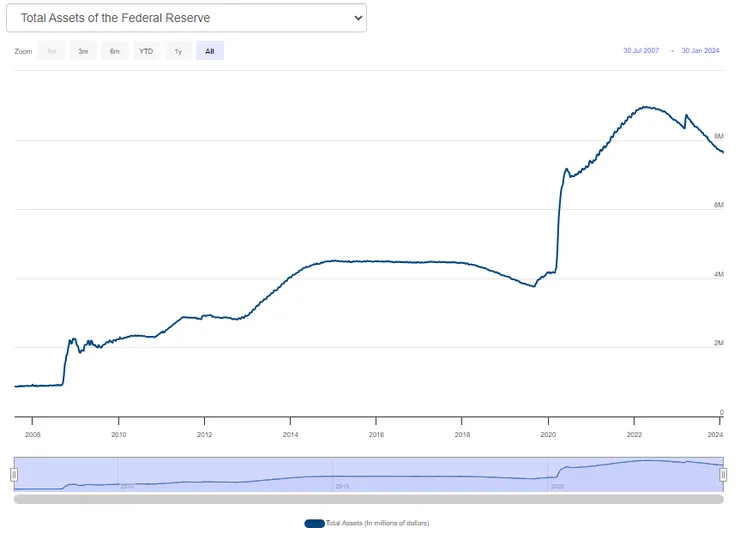Click the 2015 marker in the navigator
The image size is (740, 538).
click(341, 486)
